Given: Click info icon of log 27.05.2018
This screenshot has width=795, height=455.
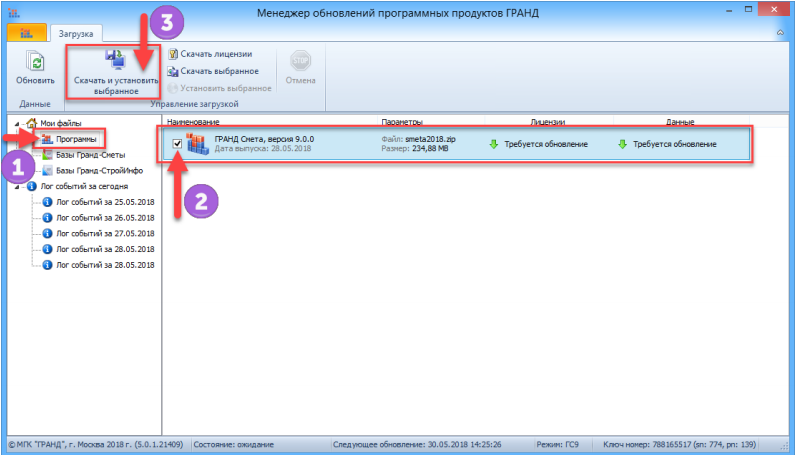Looking at the screenshot, I should click(x=47, y=233).
